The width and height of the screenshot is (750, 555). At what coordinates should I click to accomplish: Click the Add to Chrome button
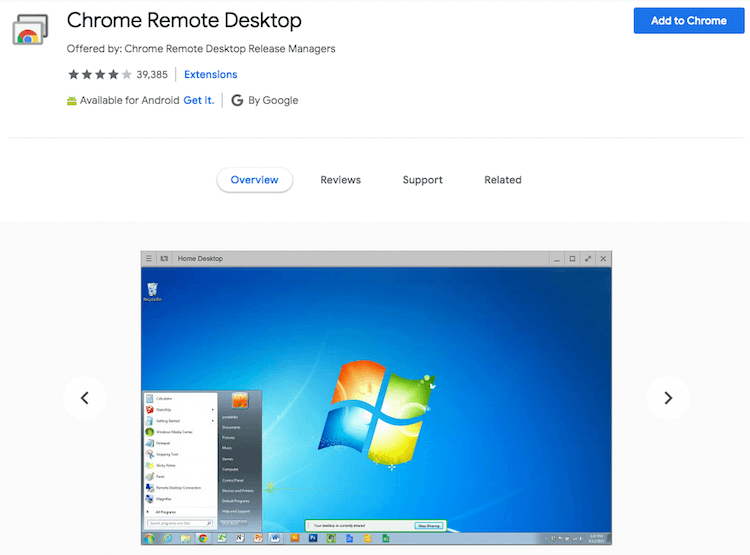688,21
